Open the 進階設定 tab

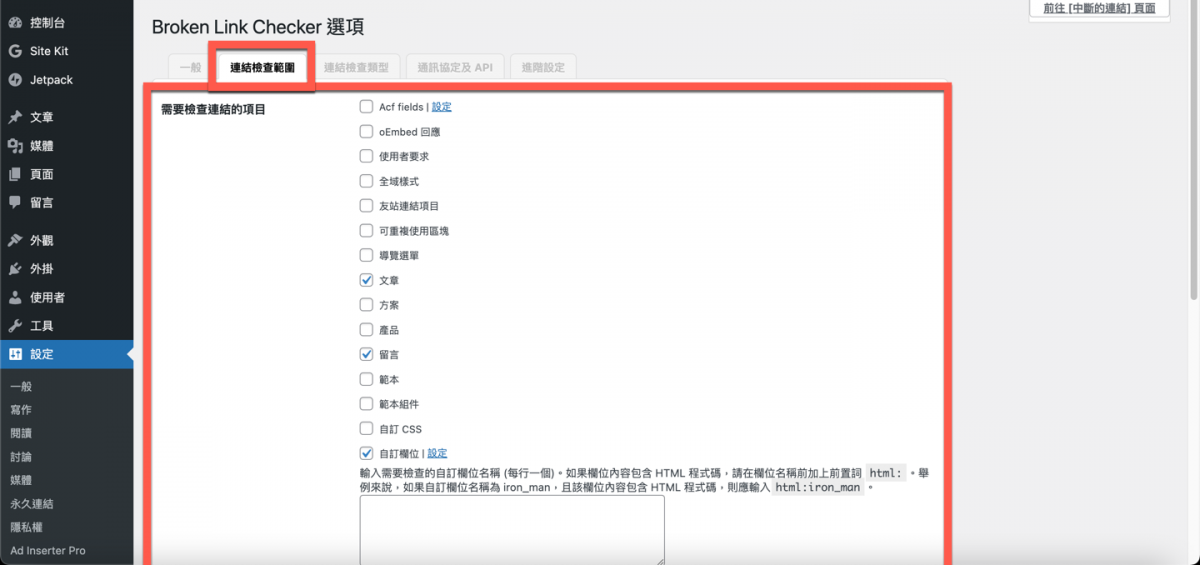tap(543, 67)
